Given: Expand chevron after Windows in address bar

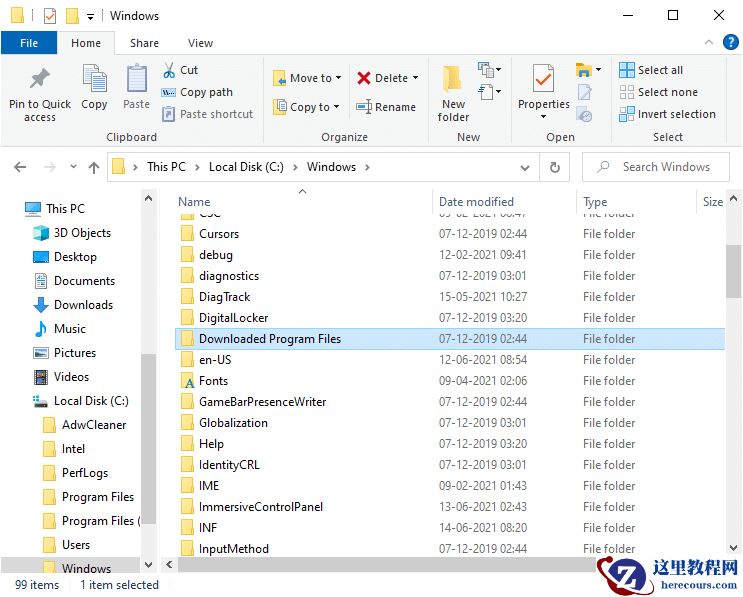Looking at the screenshot, I should (x=367, y=167).
